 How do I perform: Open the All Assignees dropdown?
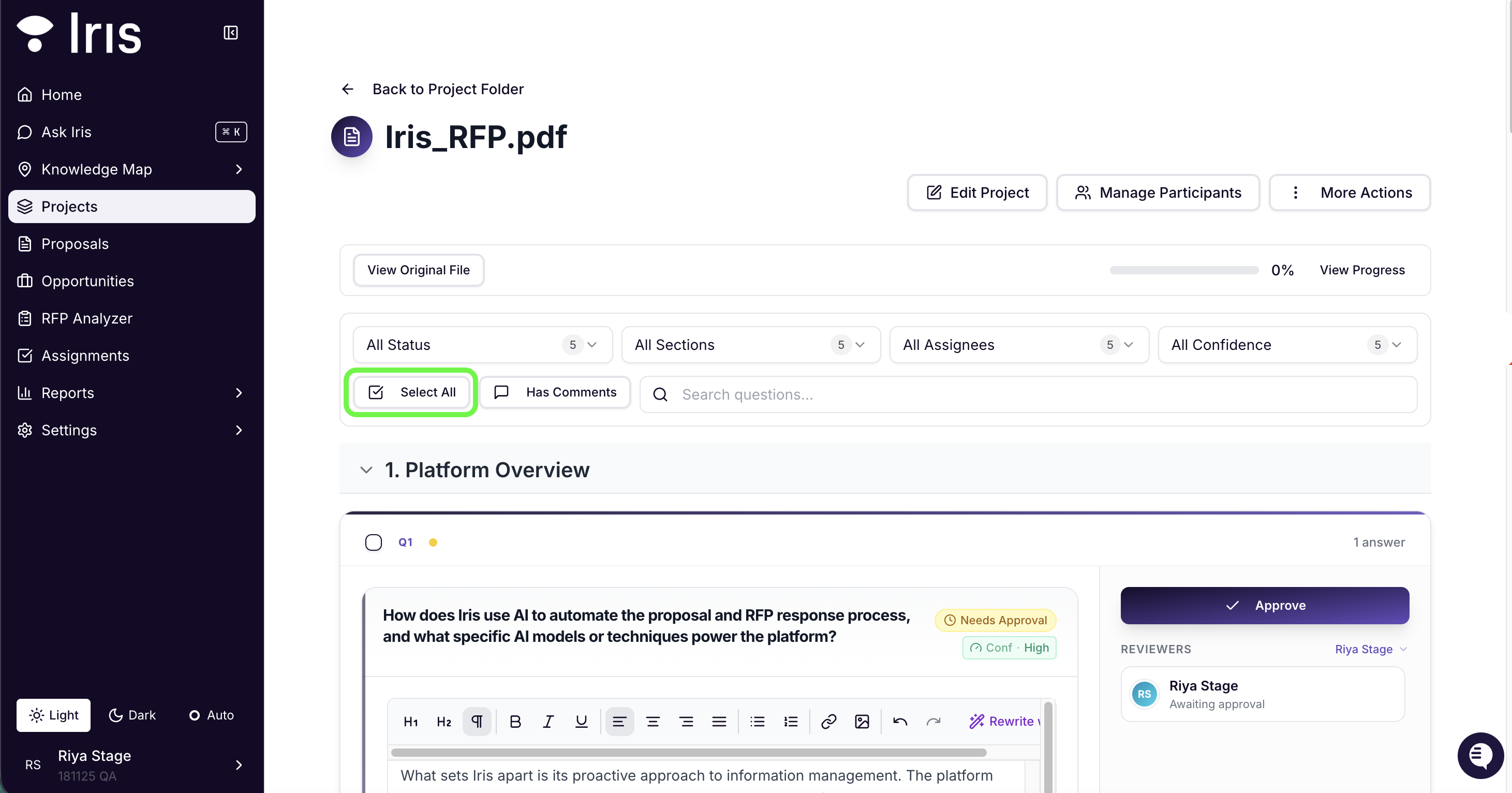1019,345
